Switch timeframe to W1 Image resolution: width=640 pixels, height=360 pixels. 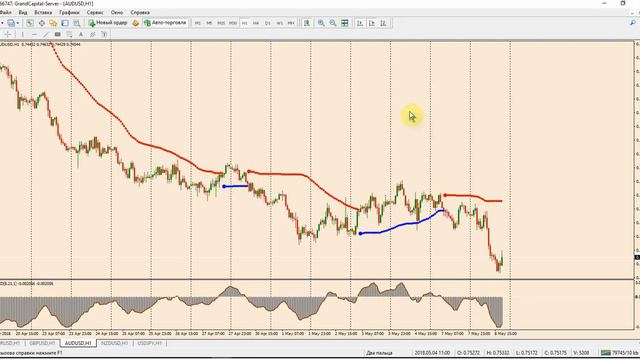coord(280,23)
